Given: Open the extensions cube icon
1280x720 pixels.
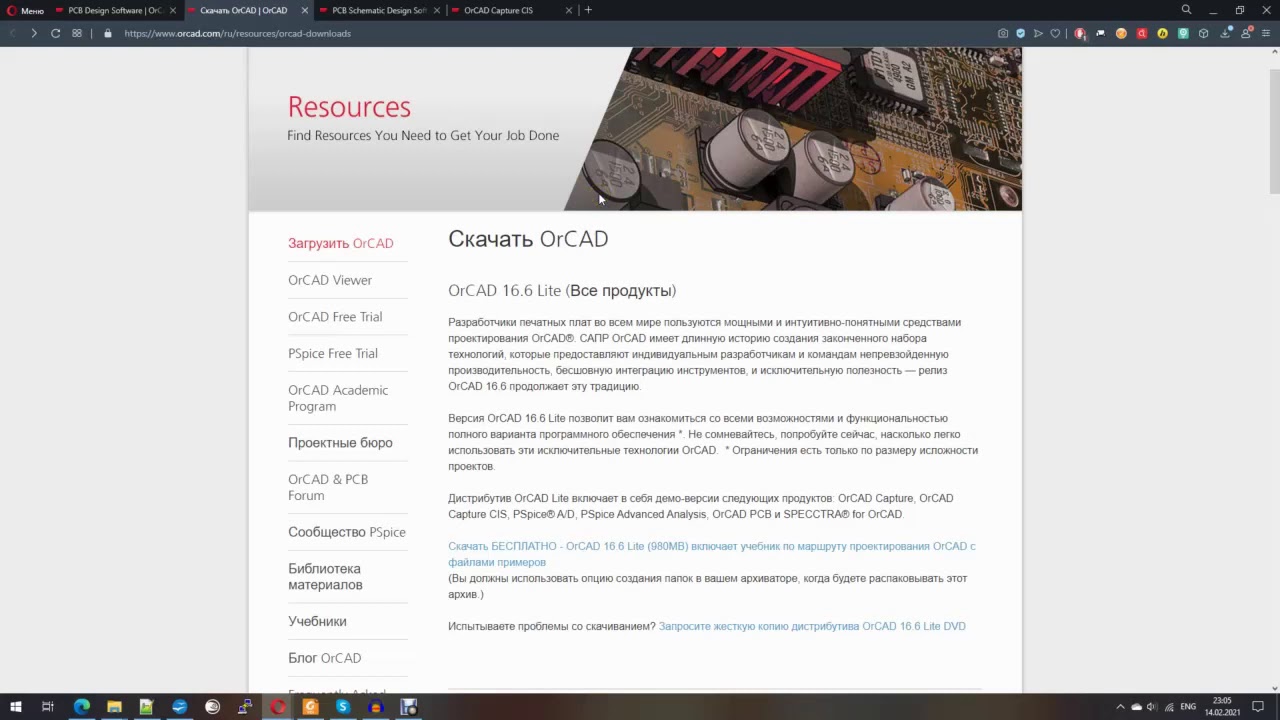Looking at the screenshot, I should [1204, 33].
